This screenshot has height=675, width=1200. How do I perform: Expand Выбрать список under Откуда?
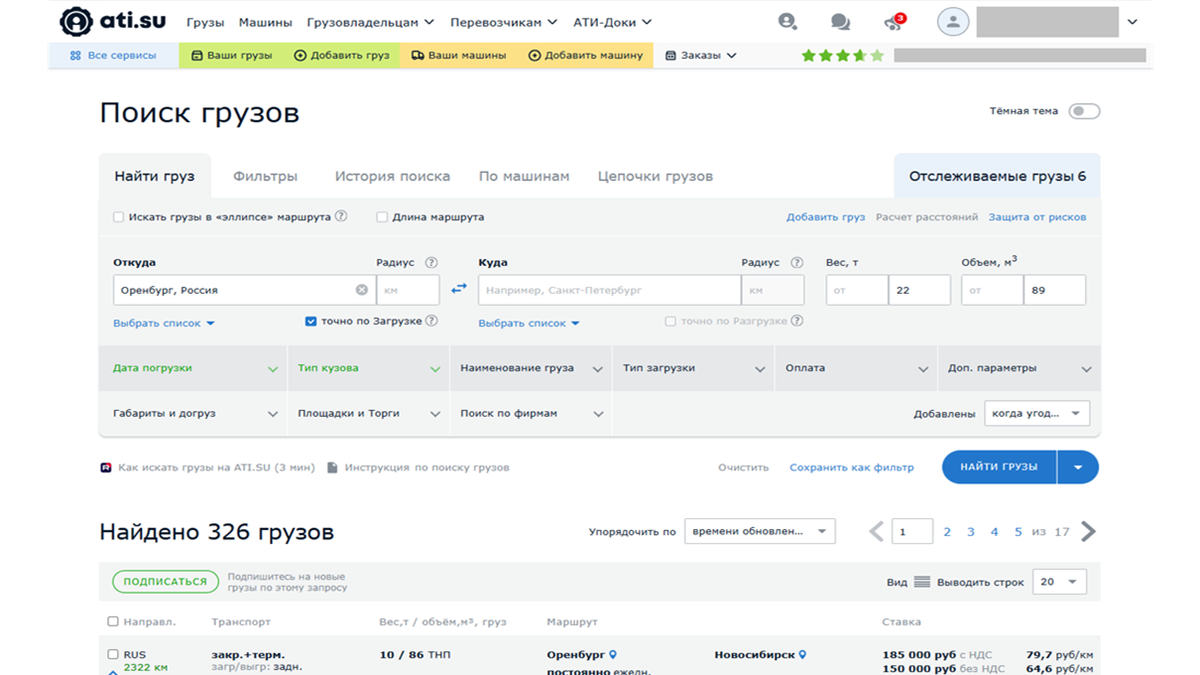point(164,323)
